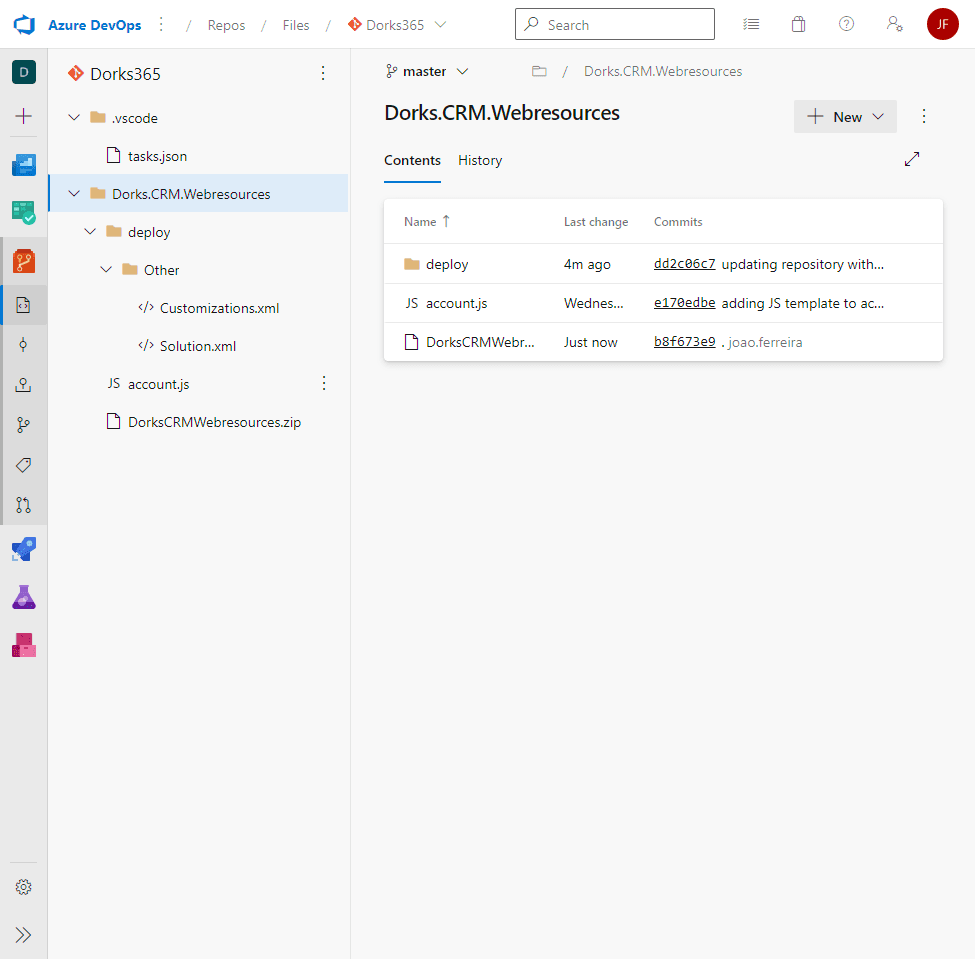Switch to the Contents tab
This screenshot has height=959, width=975.
[412, 160]
